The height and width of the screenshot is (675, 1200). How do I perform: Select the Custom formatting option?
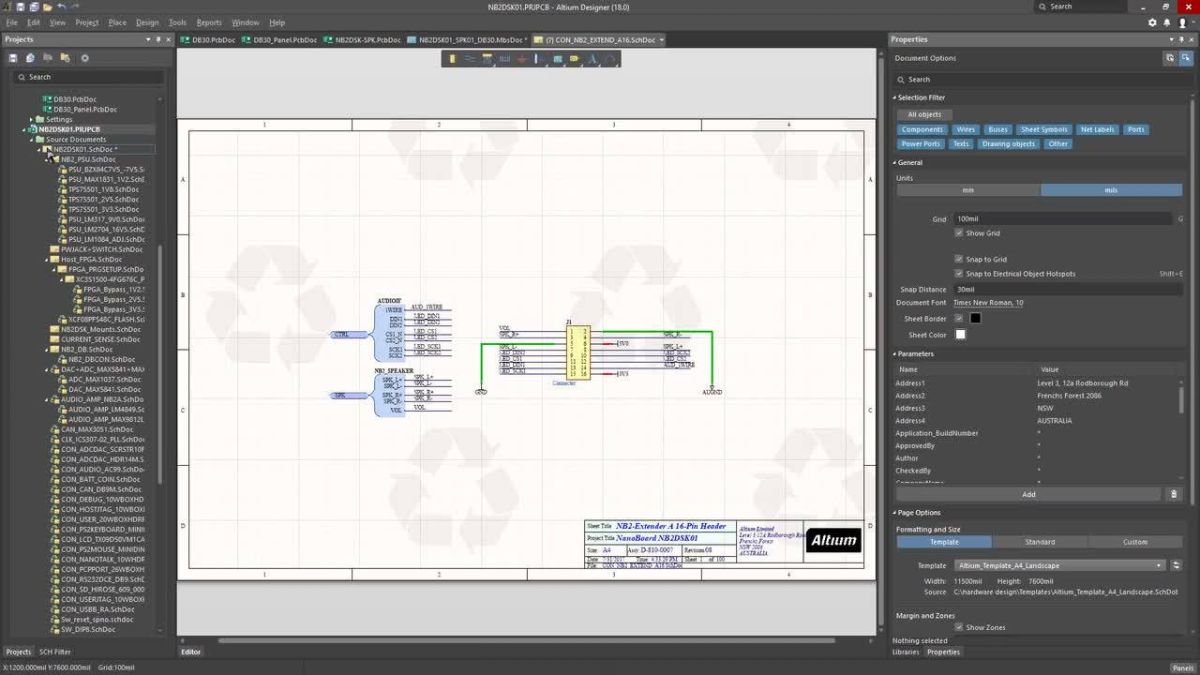[1135, 542]
